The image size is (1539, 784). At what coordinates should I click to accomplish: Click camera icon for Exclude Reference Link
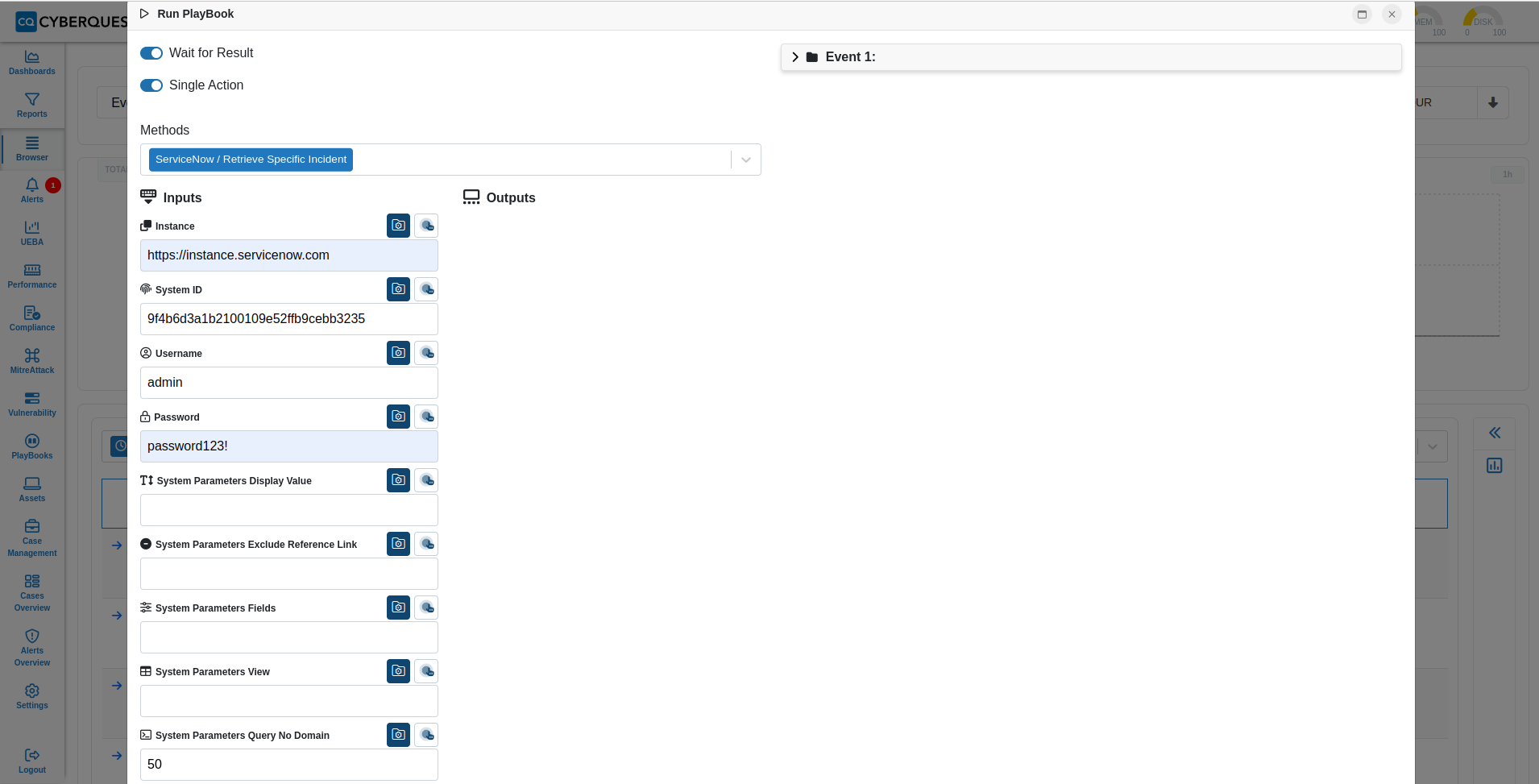398,544
